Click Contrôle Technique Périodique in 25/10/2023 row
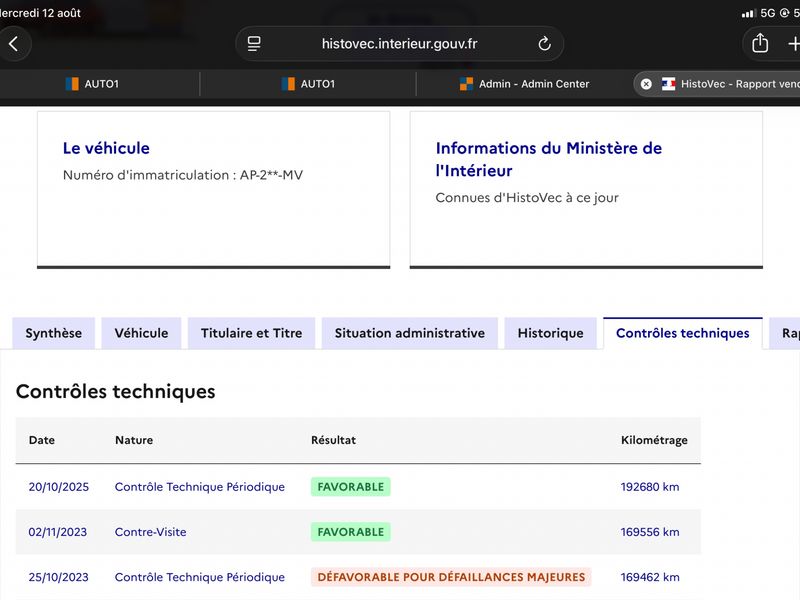Image resolution: width=800 pixels, height=600 pixels. pos(199,577)
